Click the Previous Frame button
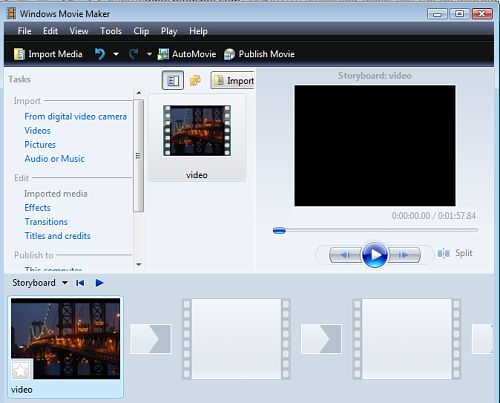The image size is (500, 403). coord(346,255)
